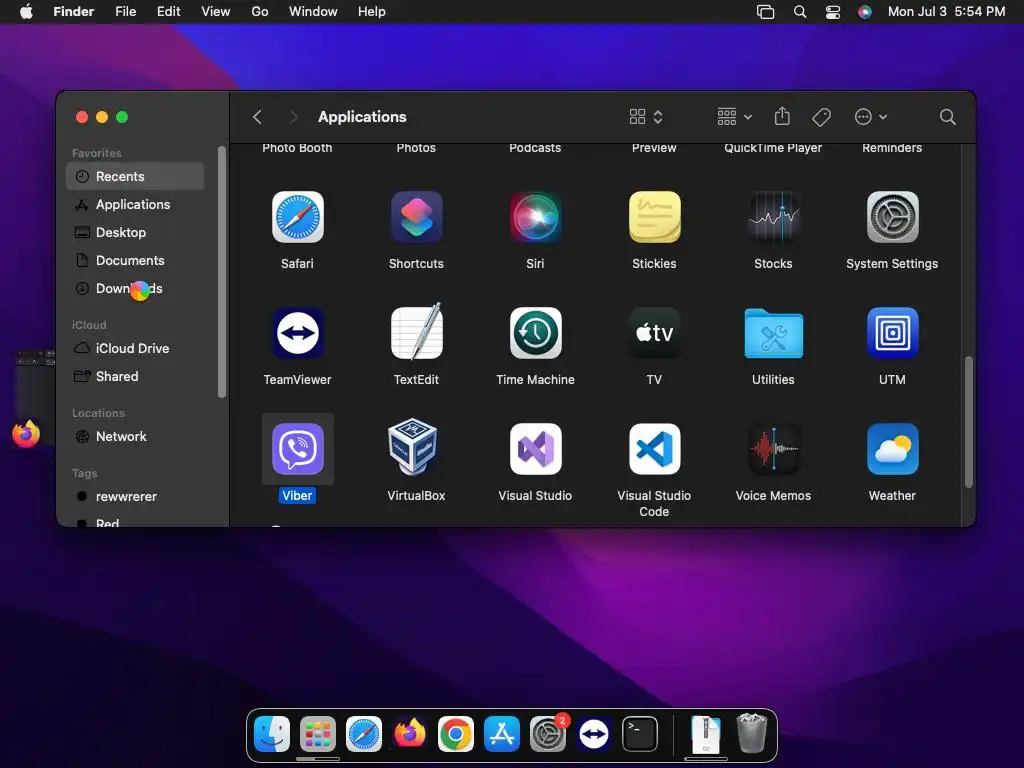Select the Shortcuts app icon
This screenshot has width=1024, height=768.
coord(416,217)
